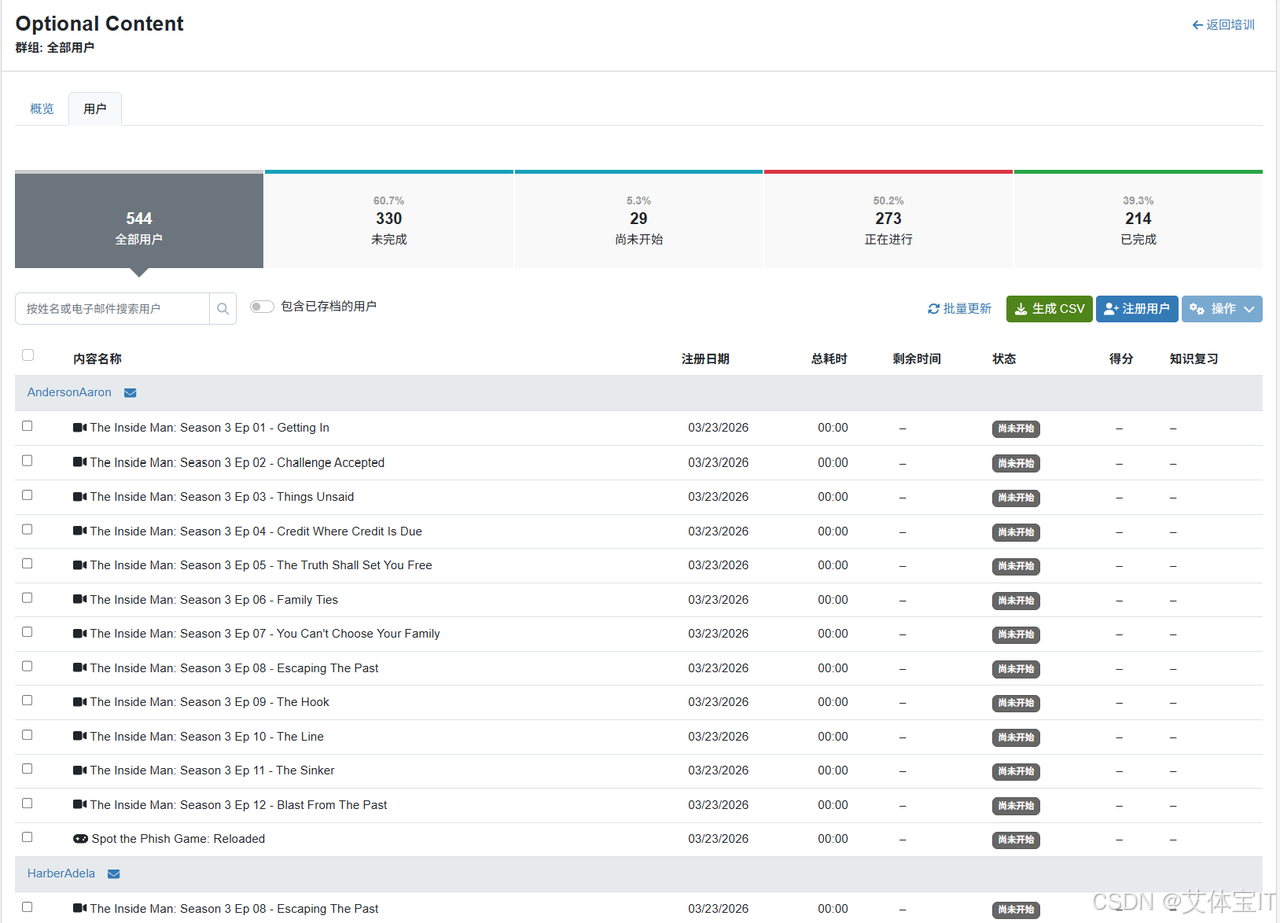
Task: Click the email icon beside AndersonAaron
Action: pos(130,393)
